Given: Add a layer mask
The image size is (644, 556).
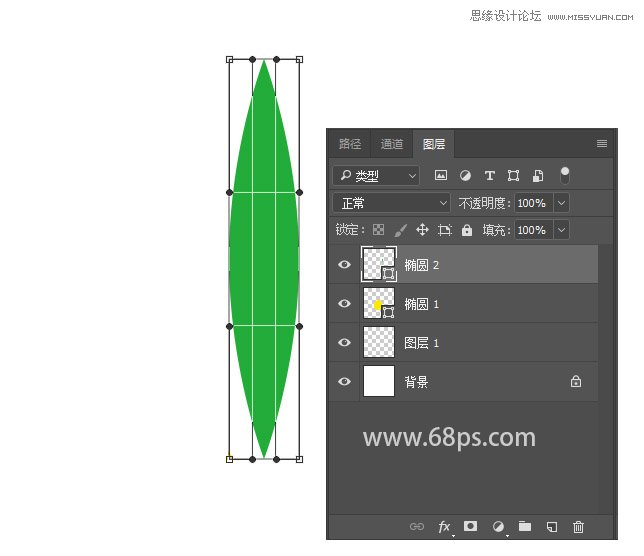Looking at the screenshot, I should (470, 526).
